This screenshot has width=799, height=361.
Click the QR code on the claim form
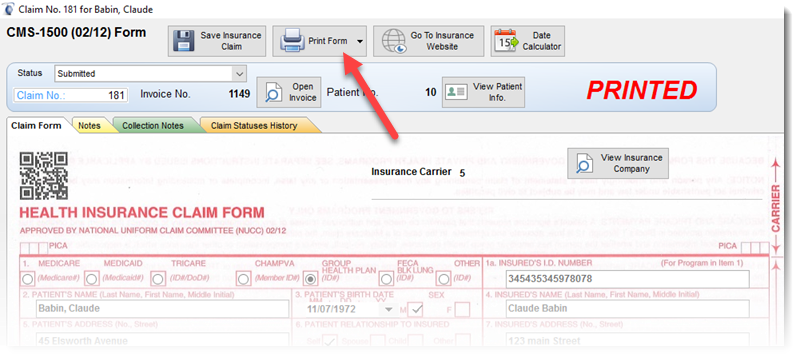(44, 175)
